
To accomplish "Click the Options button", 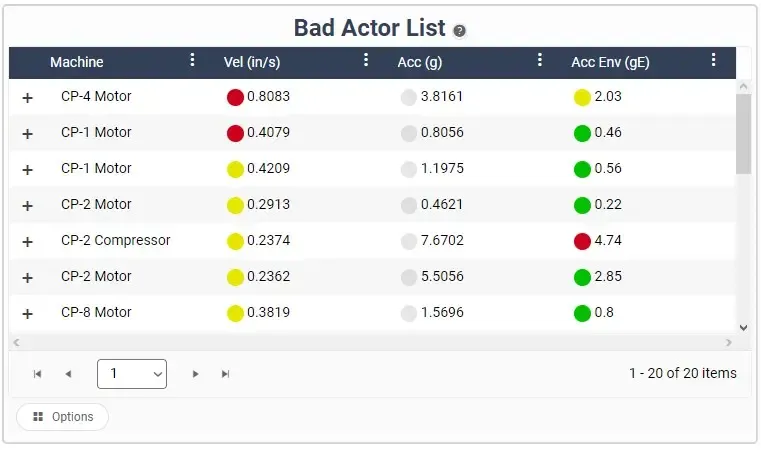I will coord(62,417).
